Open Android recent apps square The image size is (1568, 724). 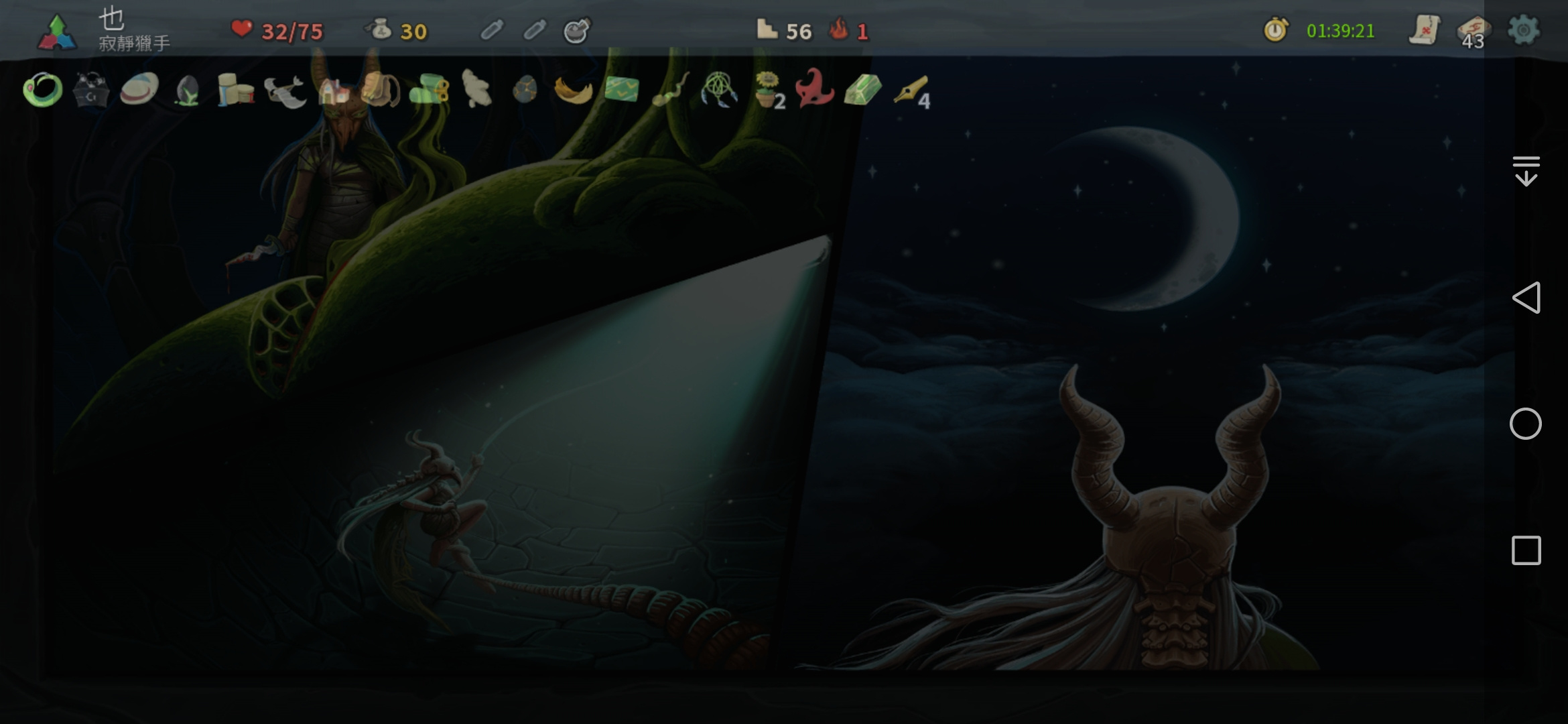(x=1526, y=550)
